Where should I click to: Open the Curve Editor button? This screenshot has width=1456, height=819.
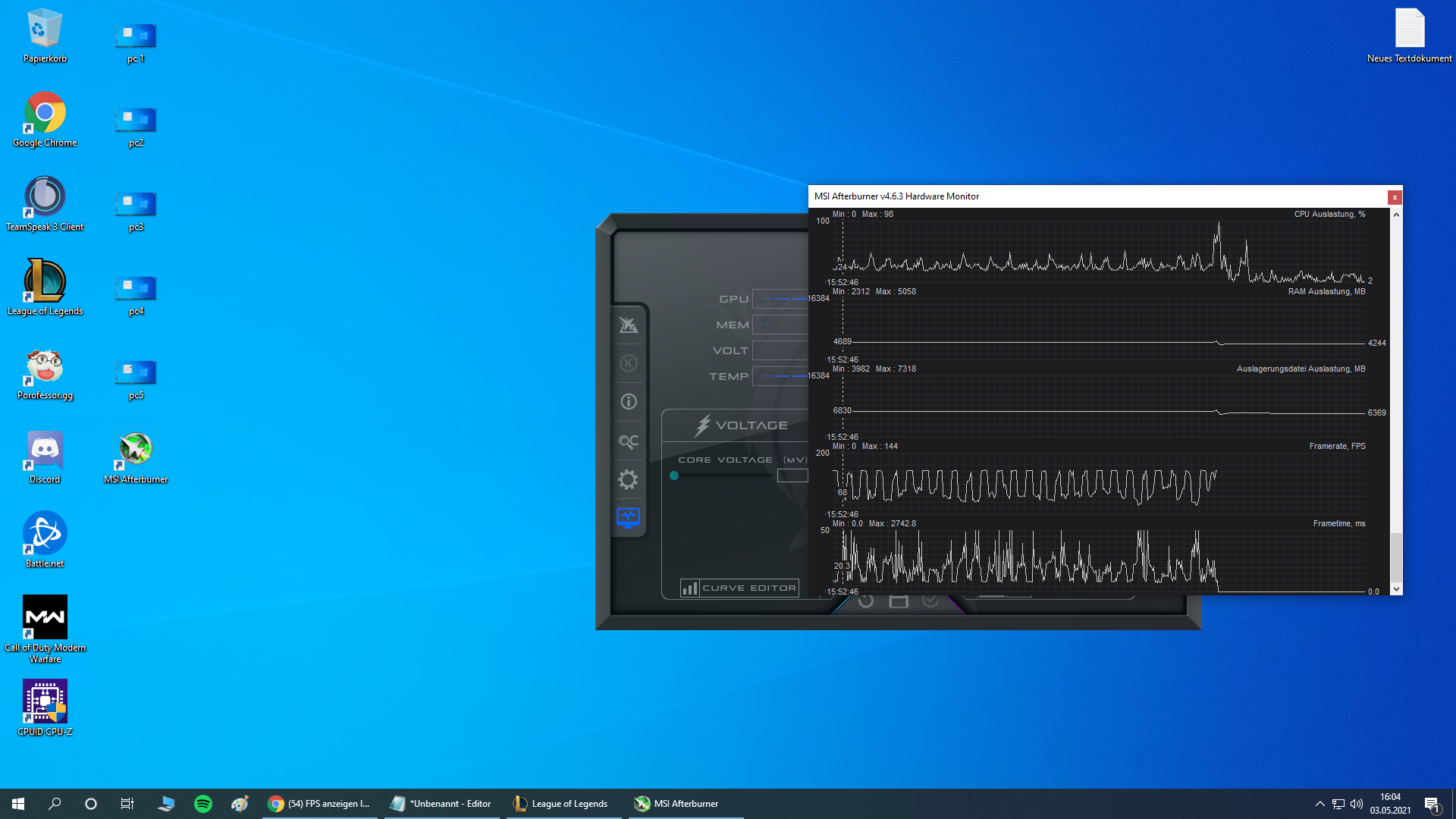coord(739,588)
